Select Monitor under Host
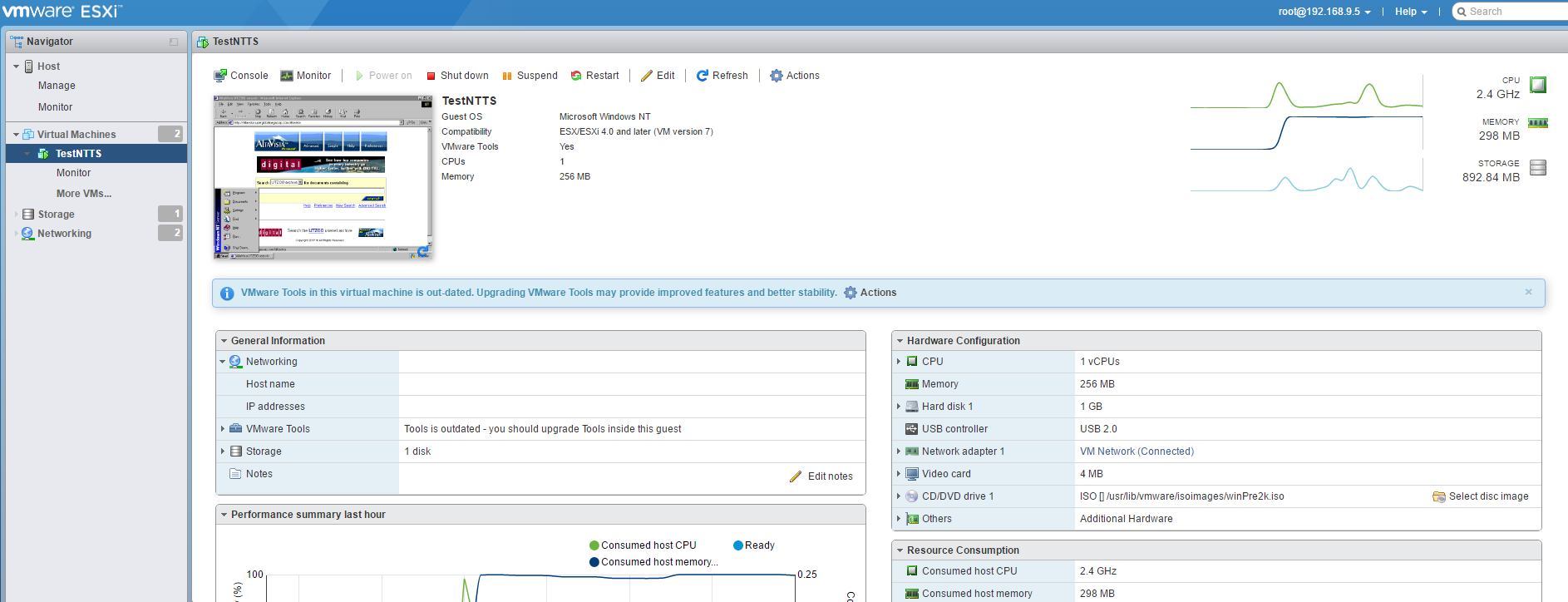Image resolution: width=1568 pixels, height=602 pixels. tap(55, 107)
